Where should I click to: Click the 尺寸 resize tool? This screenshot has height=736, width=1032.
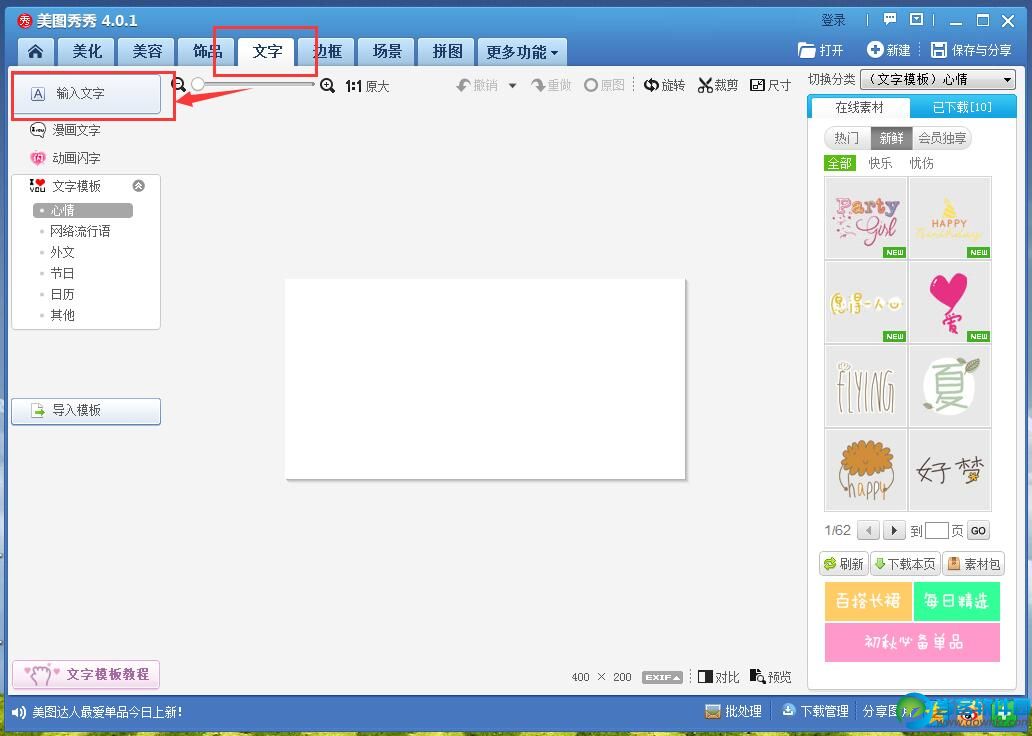tap(771, 86)
